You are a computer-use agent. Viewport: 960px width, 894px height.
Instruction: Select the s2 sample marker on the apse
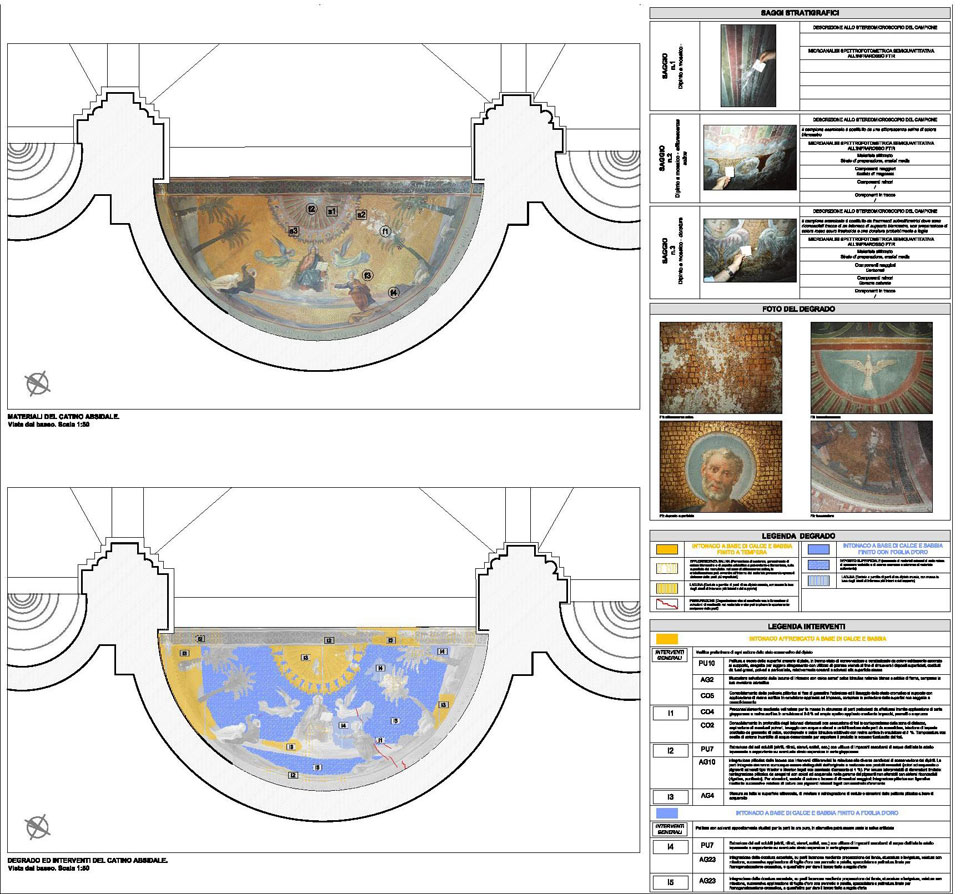361,214
